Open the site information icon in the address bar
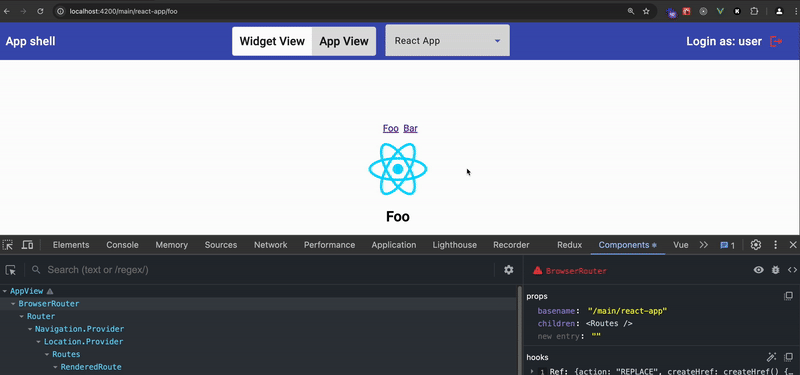This screenshot has width=800, height=375. click(x=61, y=11)
